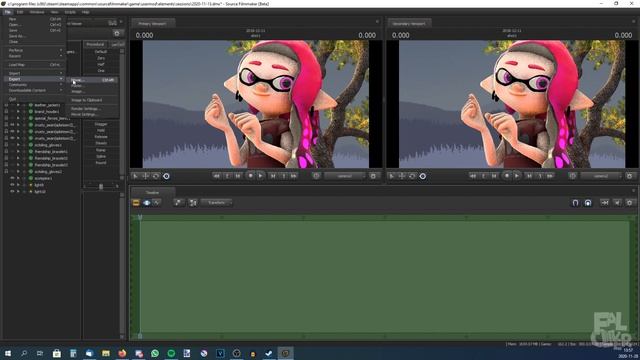Toggle the magnet snap icon in timeline
The width and height of the screenshot is (640, 360).
point(575,202)
